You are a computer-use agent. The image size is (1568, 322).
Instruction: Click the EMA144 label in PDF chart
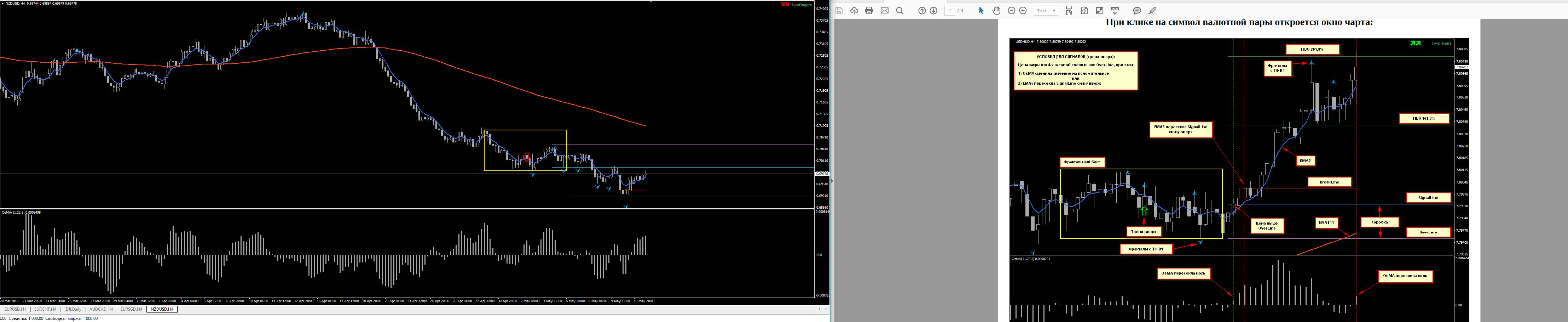(1326, 222)
